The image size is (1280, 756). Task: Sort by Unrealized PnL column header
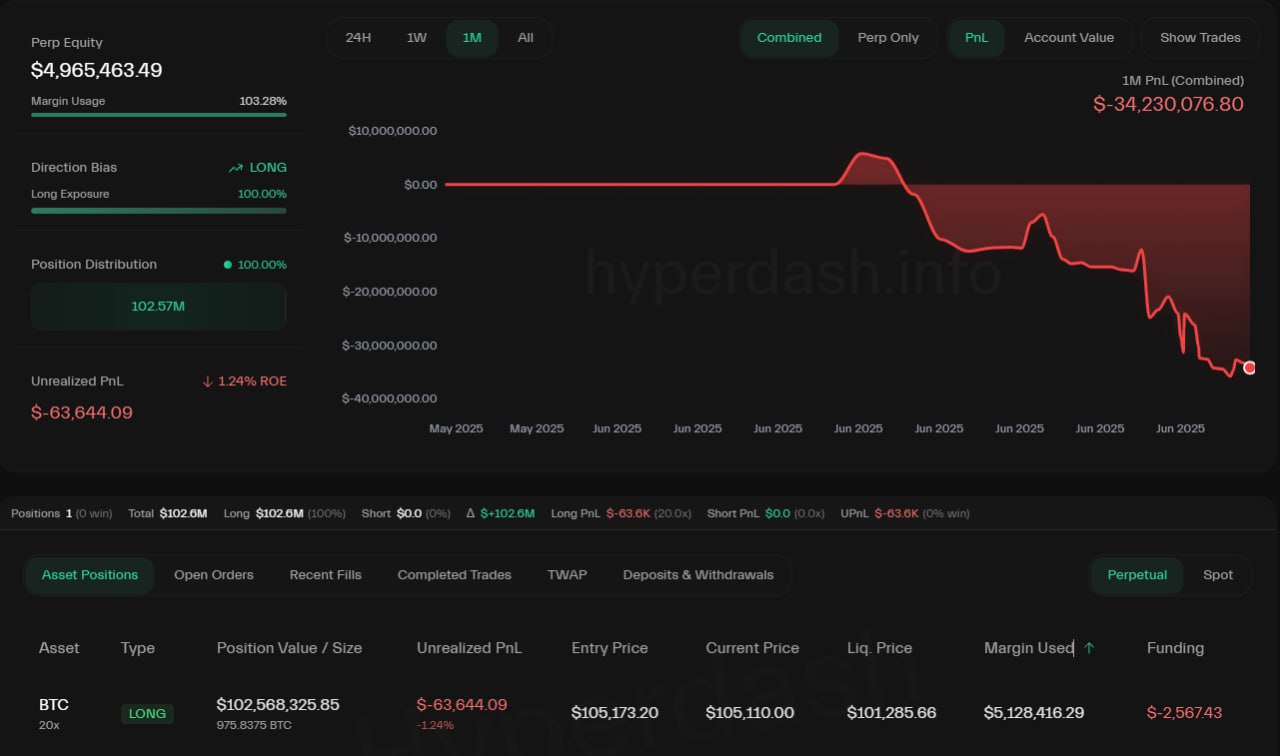469,648
